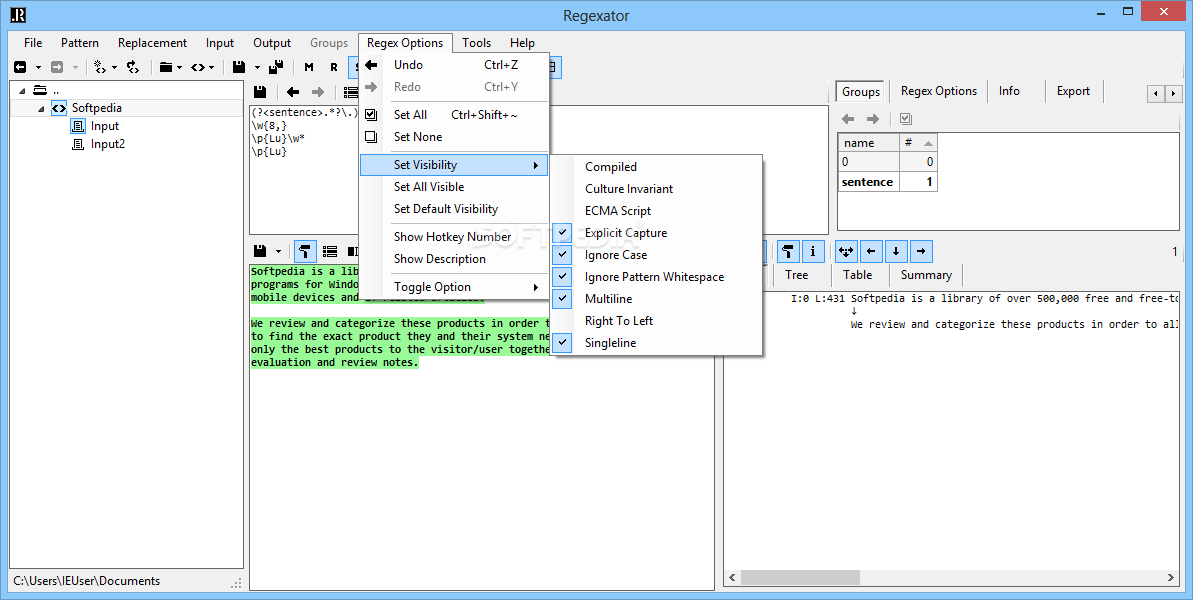
Task: Open dropdown arrow beside angle brackets icon
Action: (212, 67)
